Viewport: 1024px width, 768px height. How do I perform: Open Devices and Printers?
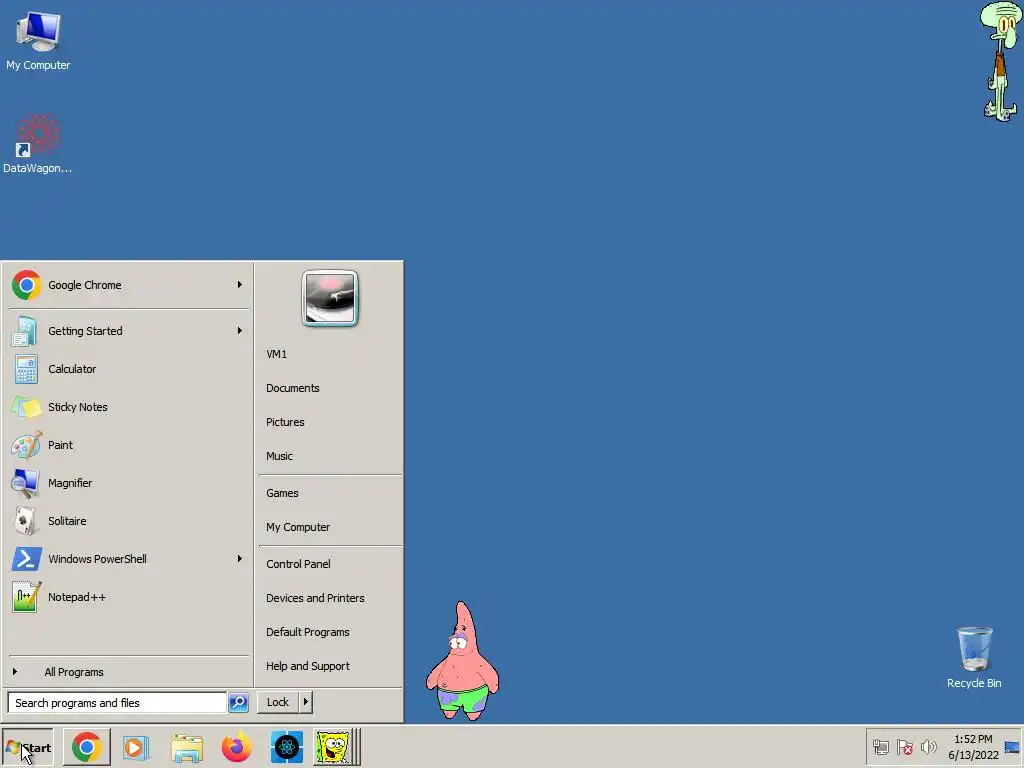(315, 598)
